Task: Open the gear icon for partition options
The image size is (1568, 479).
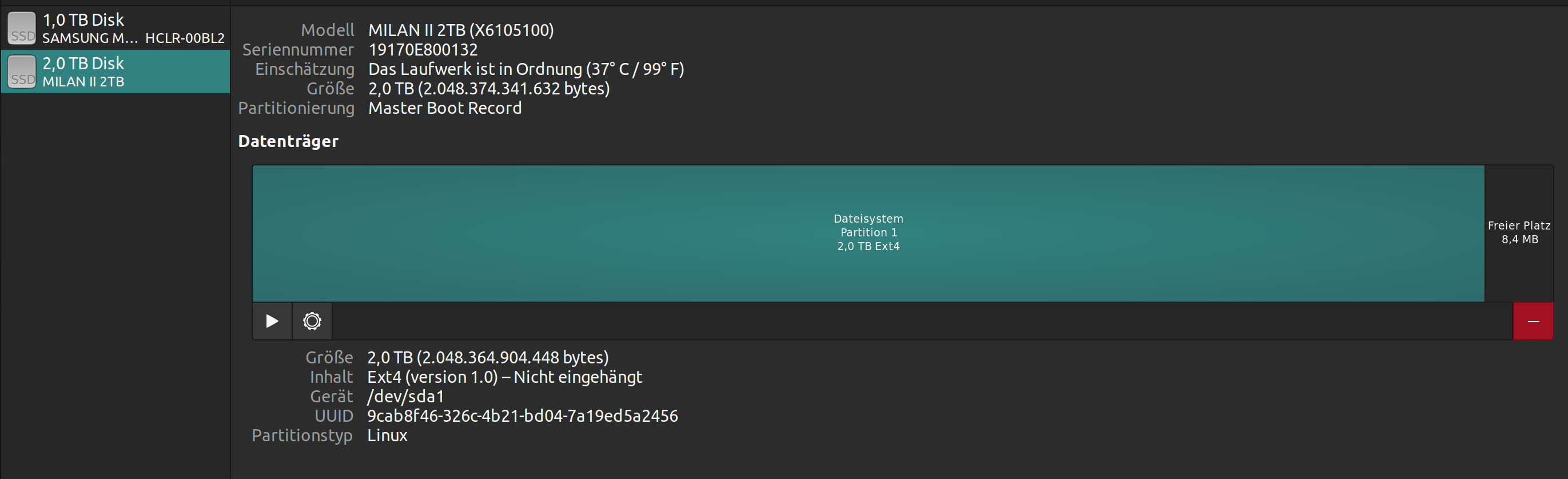Action: point(312,321)
